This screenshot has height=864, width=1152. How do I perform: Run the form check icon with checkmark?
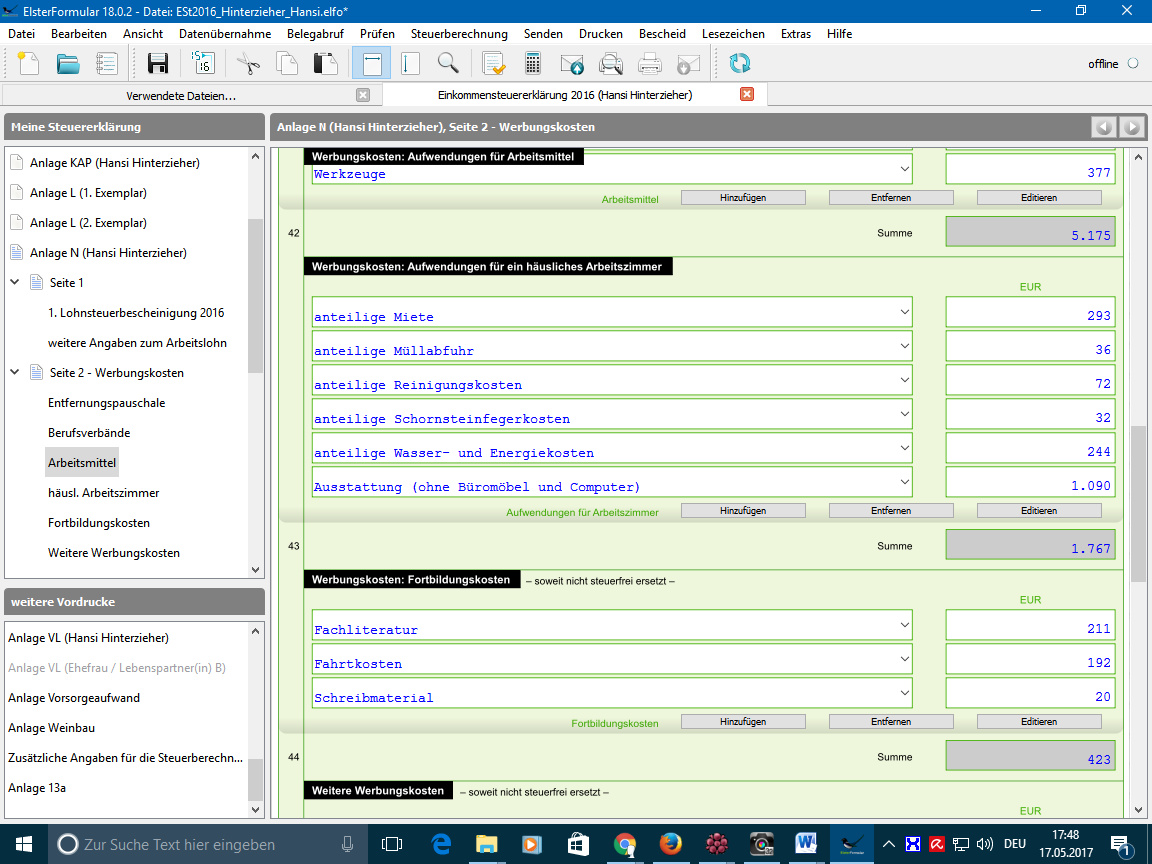pyautogui.click(x=493, y=64)
